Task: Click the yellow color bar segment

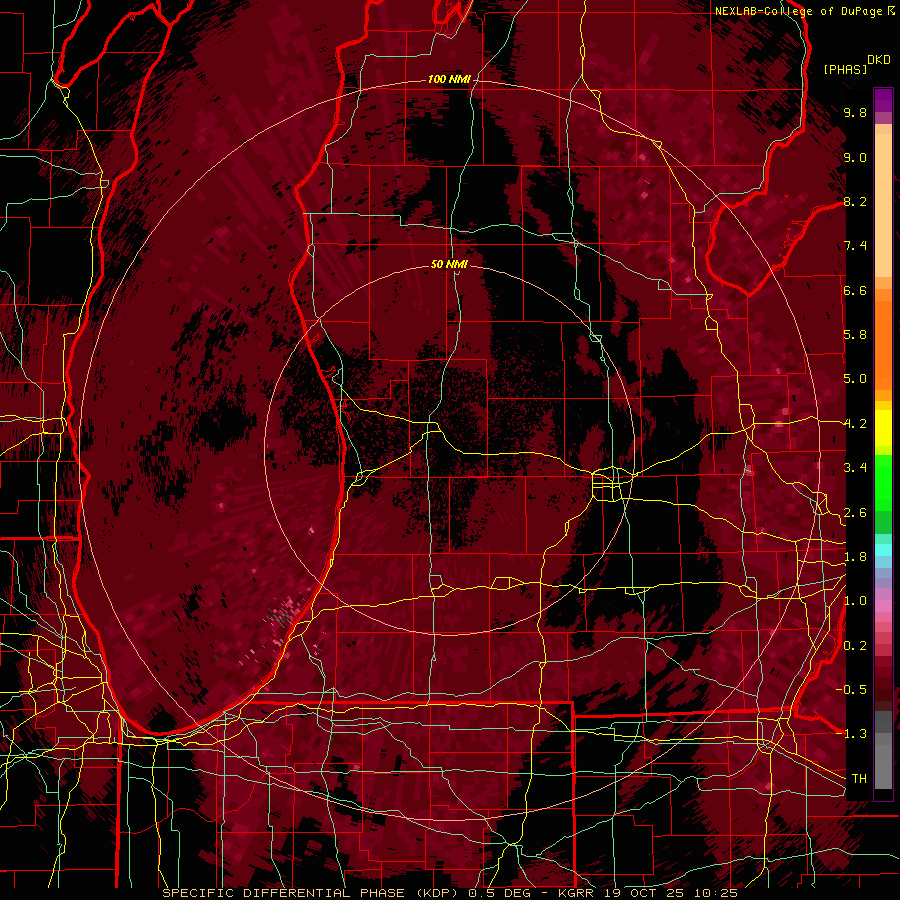Action: (883, 428)
